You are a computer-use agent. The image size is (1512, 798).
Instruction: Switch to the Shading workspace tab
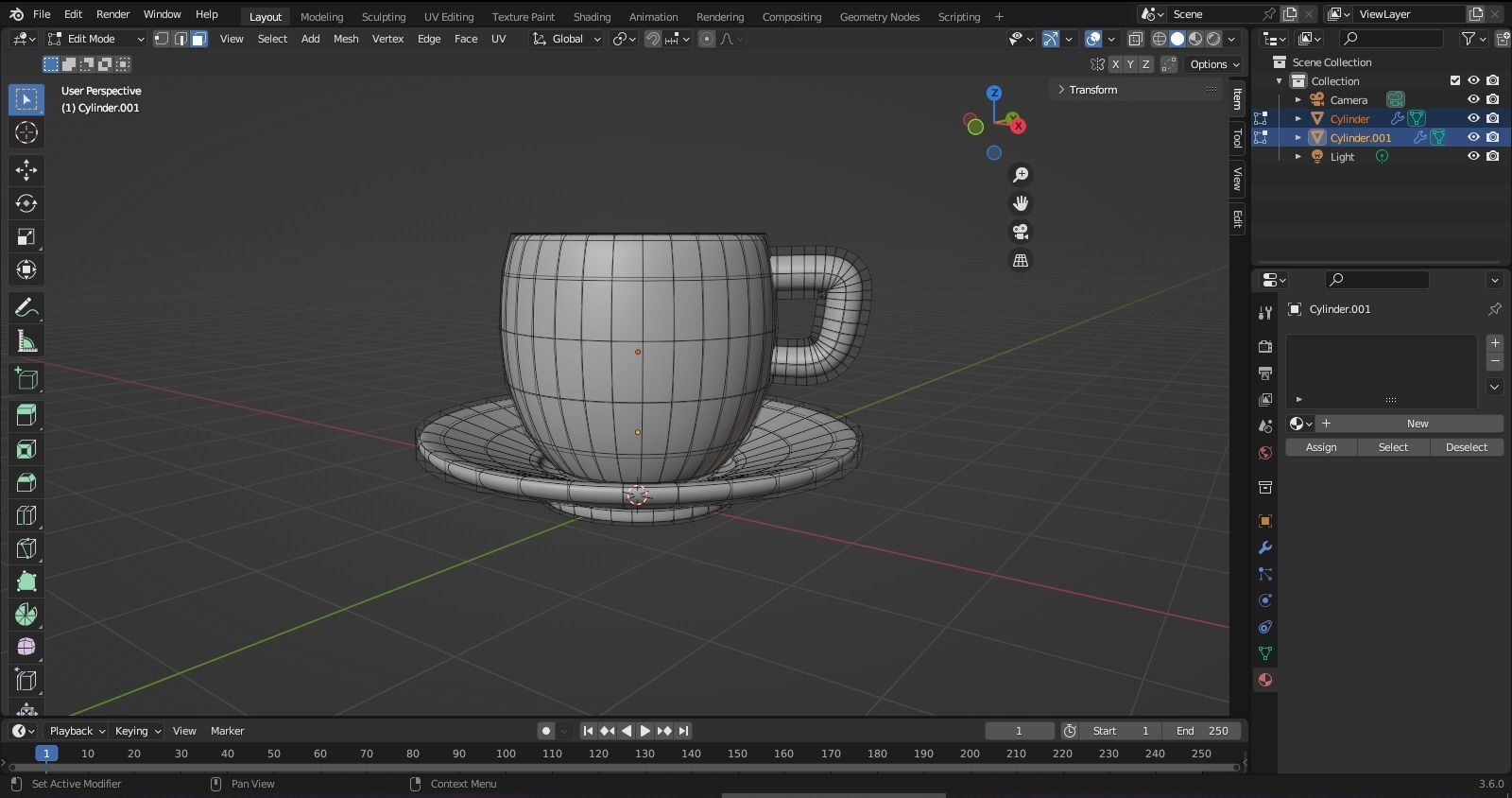click(592, 16)
